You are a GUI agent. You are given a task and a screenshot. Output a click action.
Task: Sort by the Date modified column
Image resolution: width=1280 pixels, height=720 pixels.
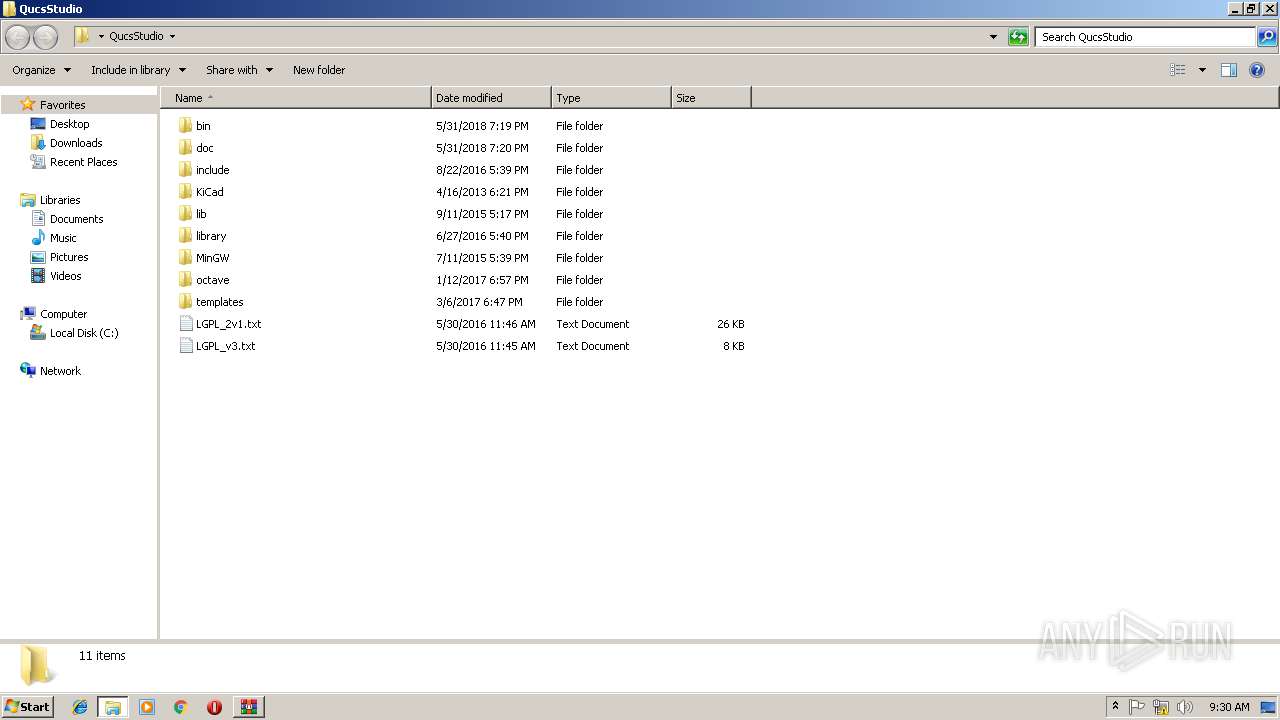click(491, 98)
